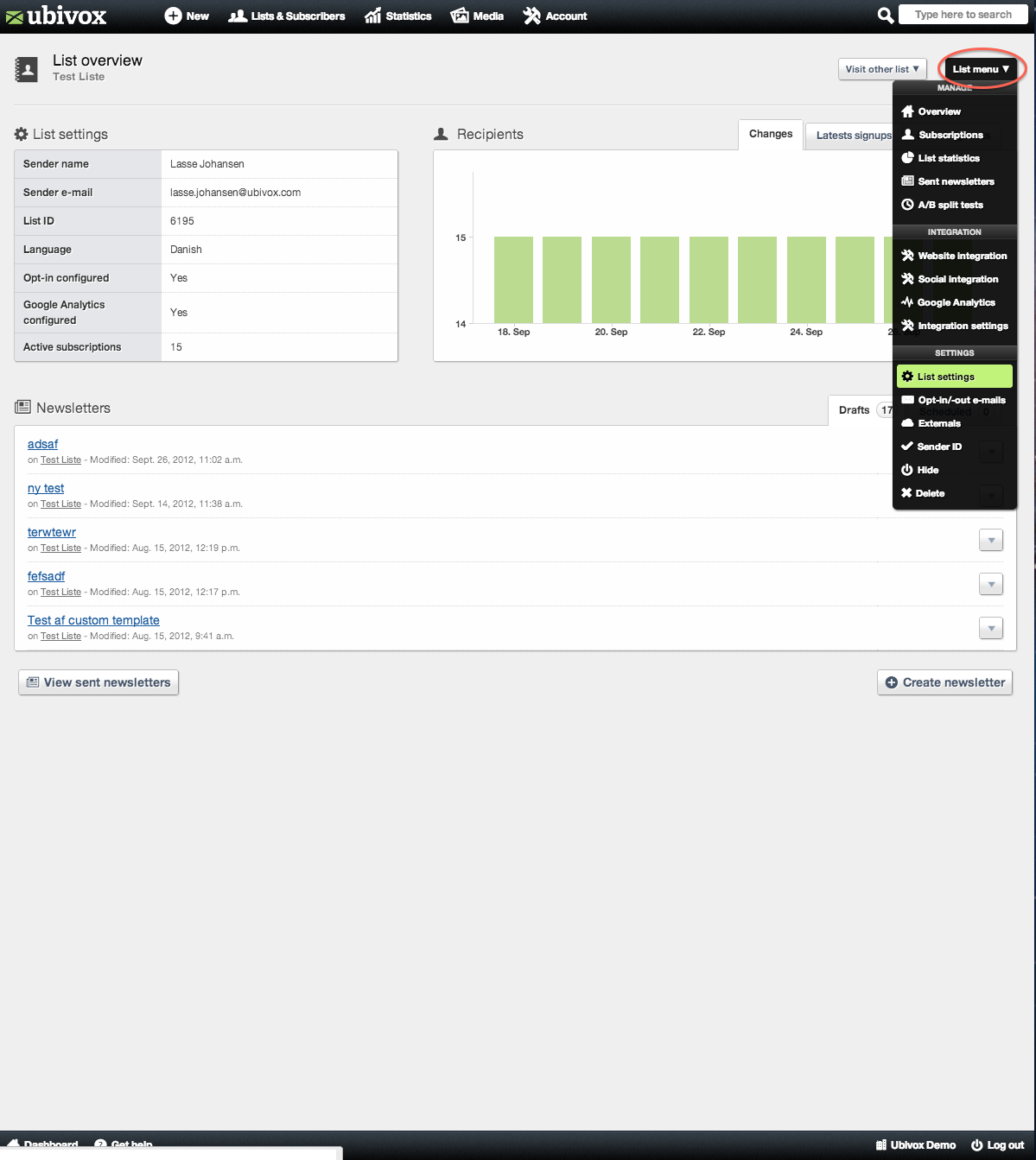This screenshot has width=1036, height=1160.
Task: Click the clock icon for A/B split tests
Action: [907, 205]
